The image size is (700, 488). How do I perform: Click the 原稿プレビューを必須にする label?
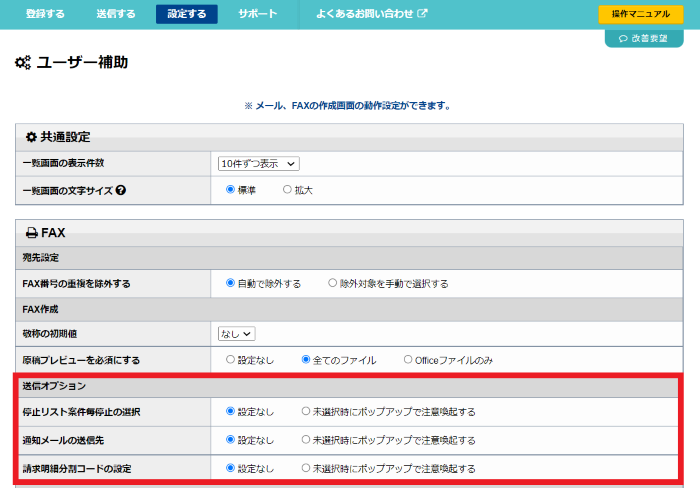(81, 360)
